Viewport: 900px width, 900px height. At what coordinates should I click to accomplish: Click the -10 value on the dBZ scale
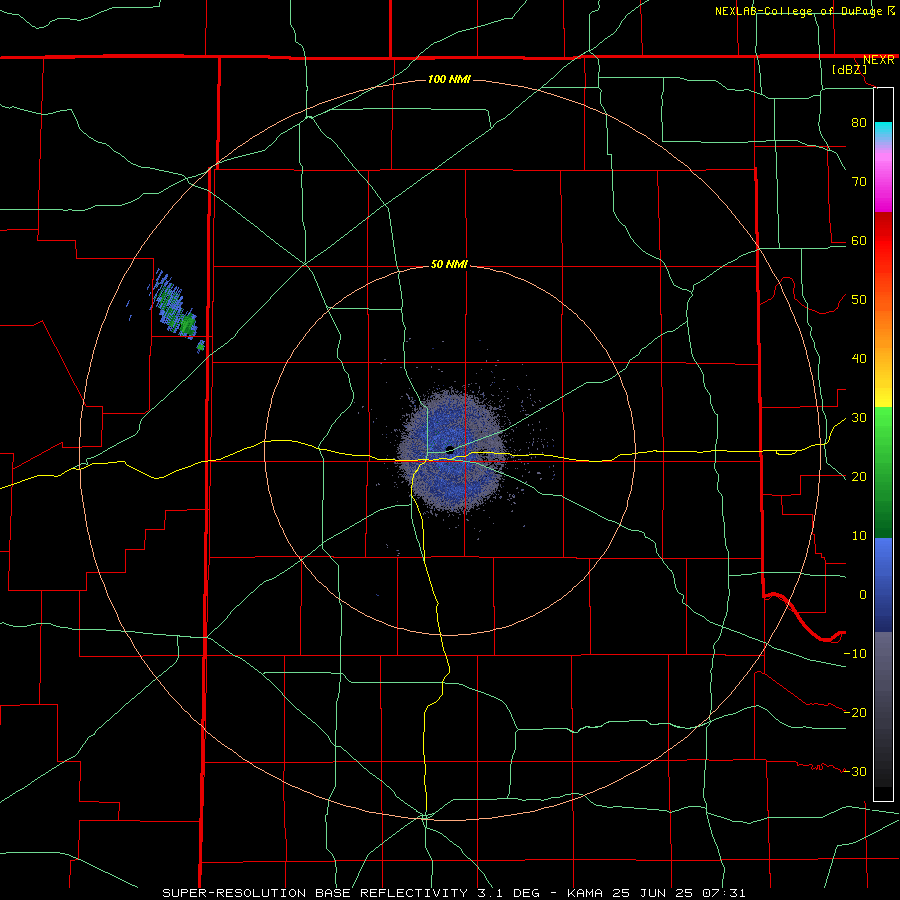coord(855,653)
